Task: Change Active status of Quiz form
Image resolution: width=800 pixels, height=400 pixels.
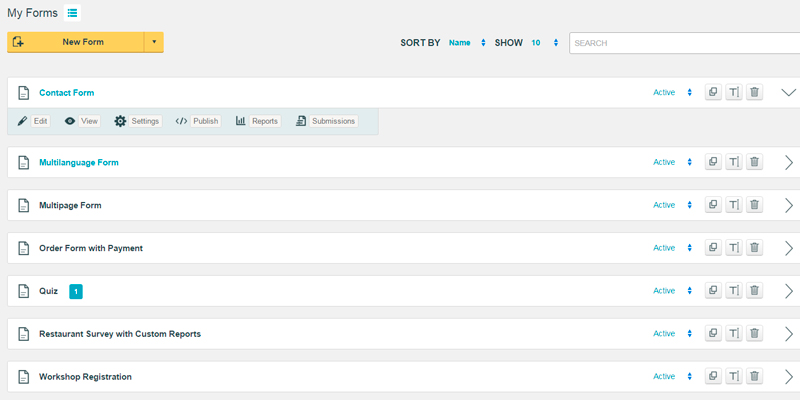Action: [x=672, y=291]
